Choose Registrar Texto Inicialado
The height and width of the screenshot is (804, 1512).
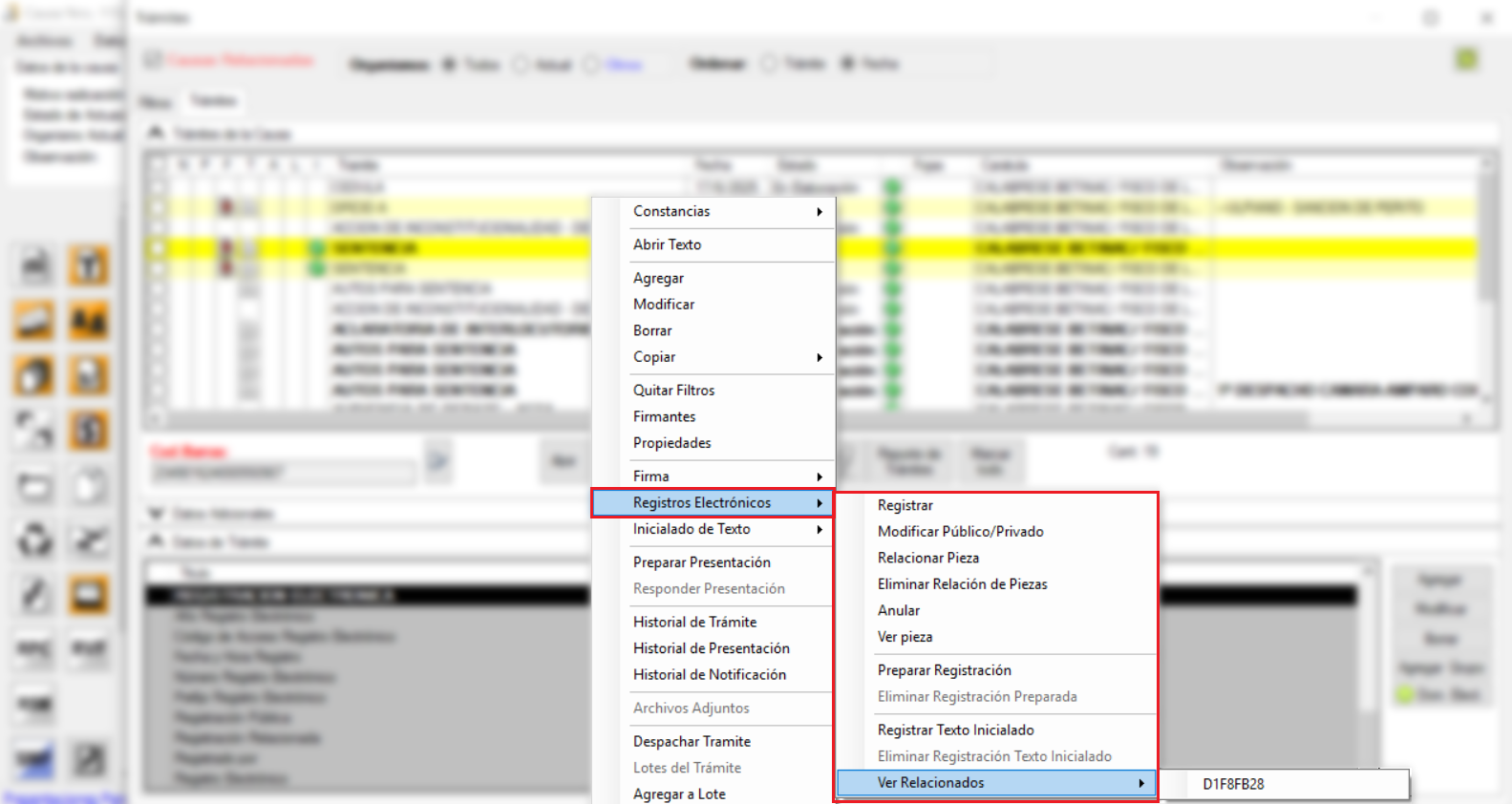click(955, 730)
